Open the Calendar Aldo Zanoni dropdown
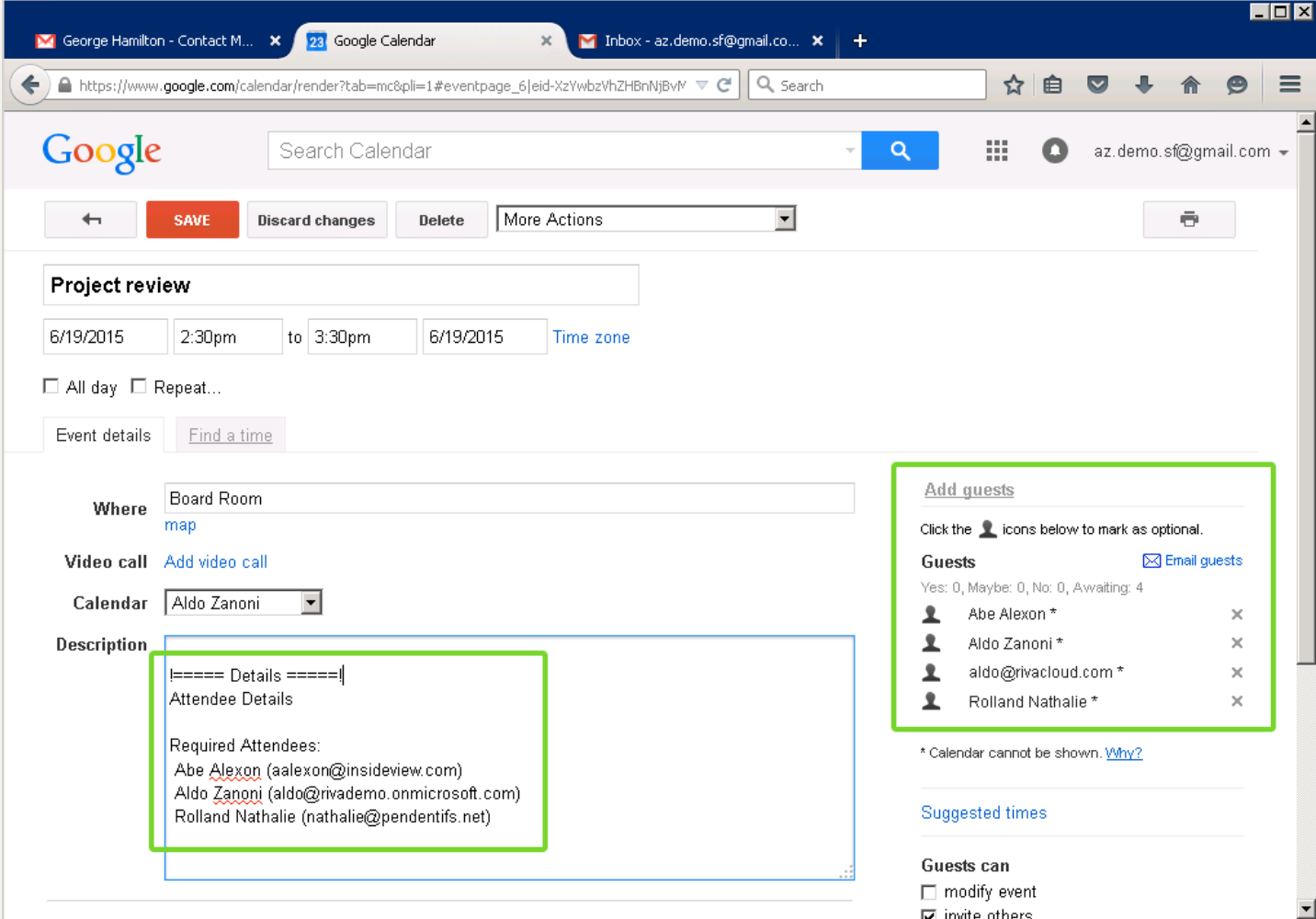1316x919 pixels. [244, 603]
